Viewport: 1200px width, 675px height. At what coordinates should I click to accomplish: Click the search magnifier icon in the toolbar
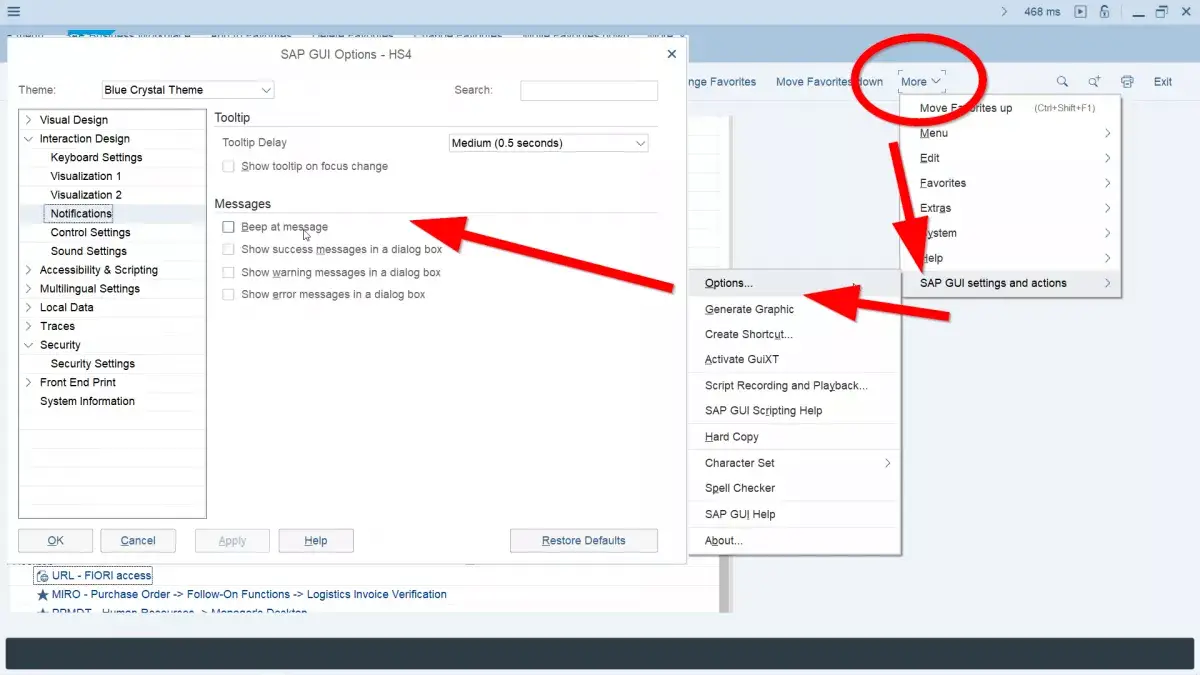click(x=1062, y=82)
